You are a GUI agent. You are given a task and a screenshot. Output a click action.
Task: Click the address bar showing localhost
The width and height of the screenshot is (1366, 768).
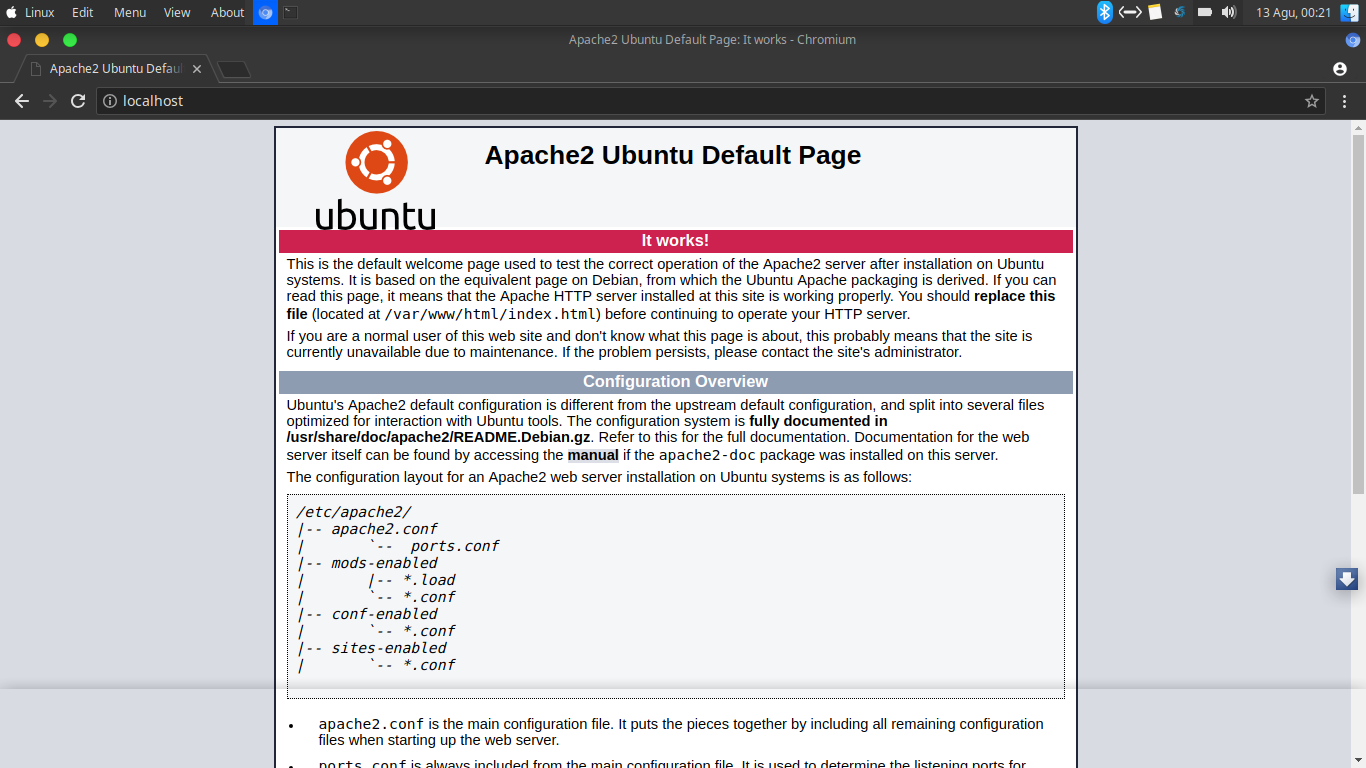pos(400,100)
